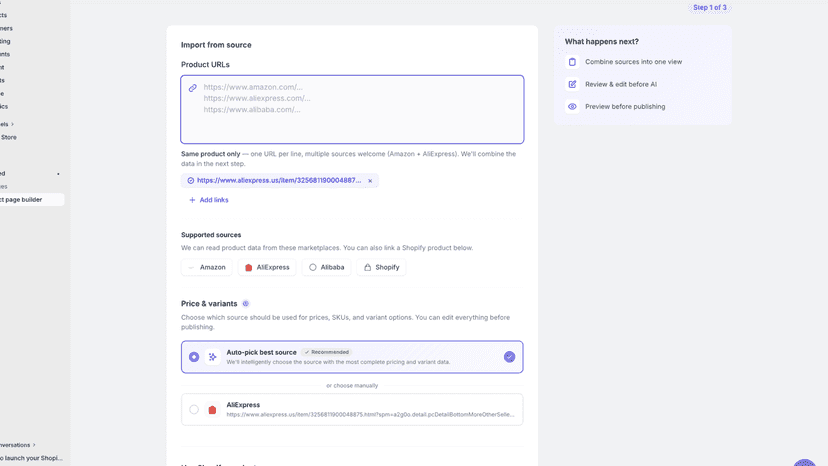This screenshot has width=828, height=466.
Task: Click the clipboard icon for Combine sources
Action: 572,62
